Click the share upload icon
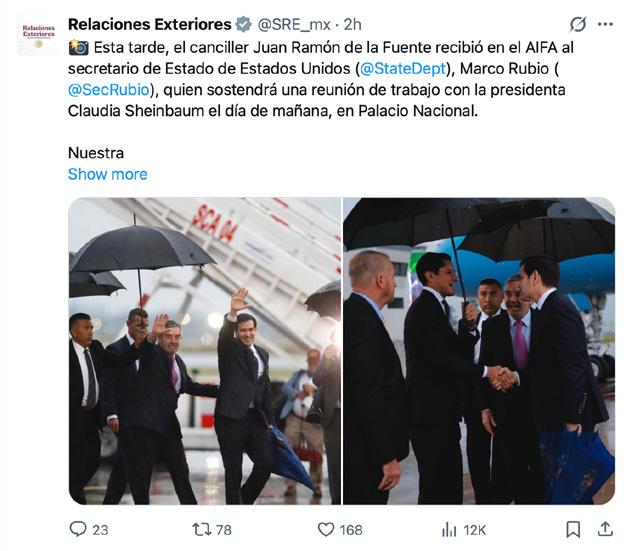 (605, 529)
